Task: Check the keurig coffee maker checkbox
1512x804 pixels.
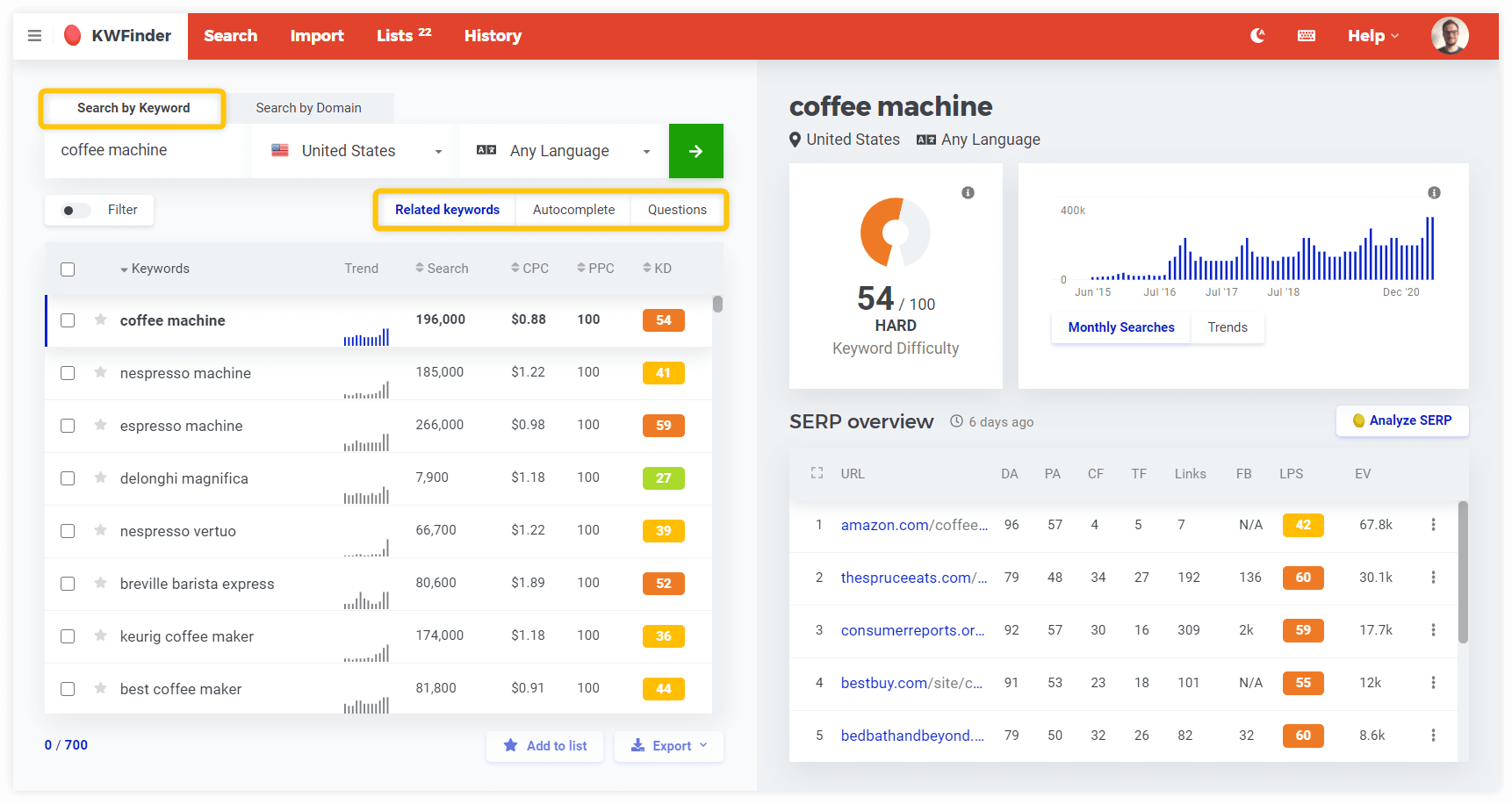Action: 68,636
